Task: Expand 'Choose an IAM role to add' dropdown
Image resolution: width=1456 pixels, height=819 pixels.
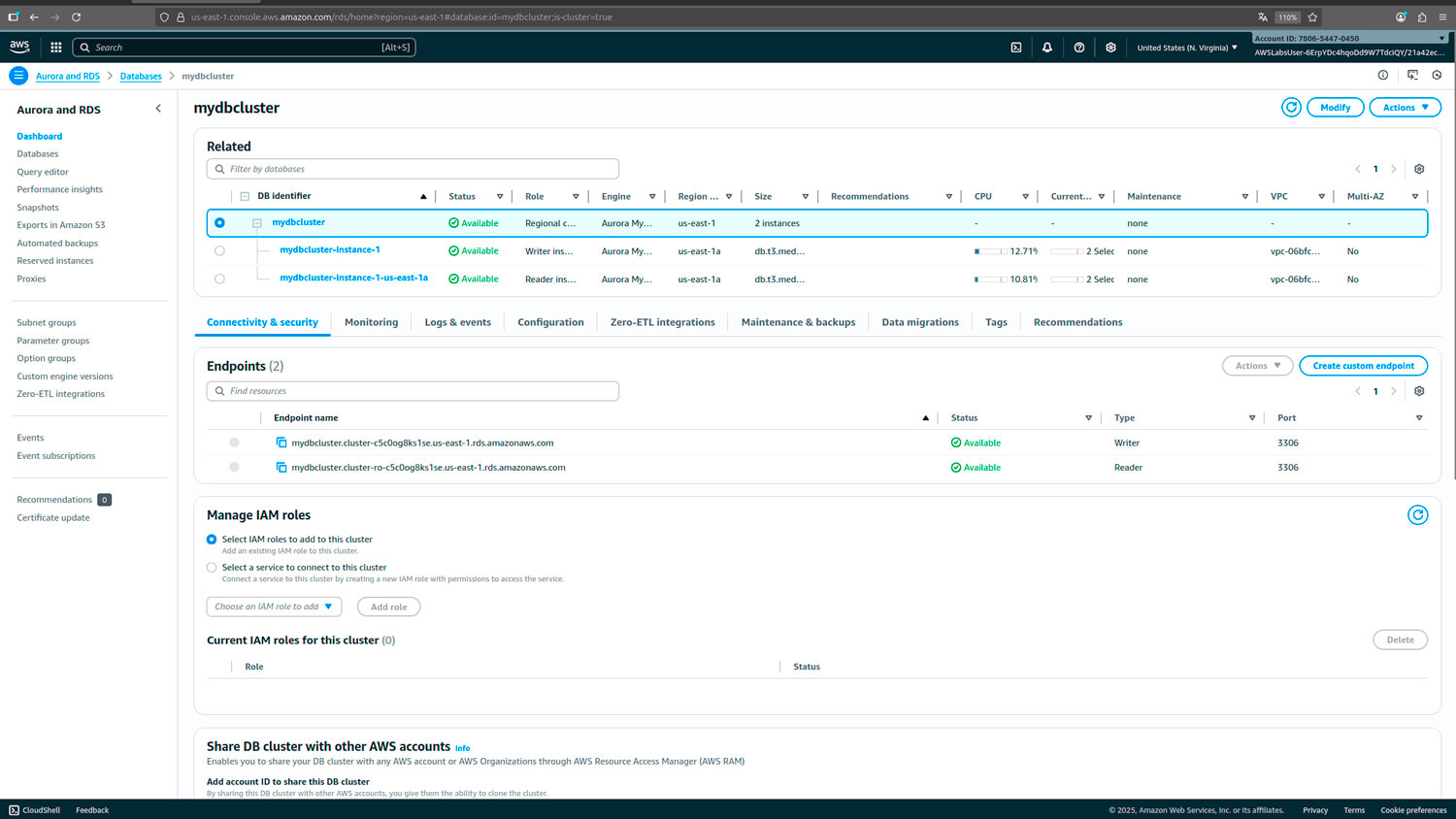Action: click(274, 607)
